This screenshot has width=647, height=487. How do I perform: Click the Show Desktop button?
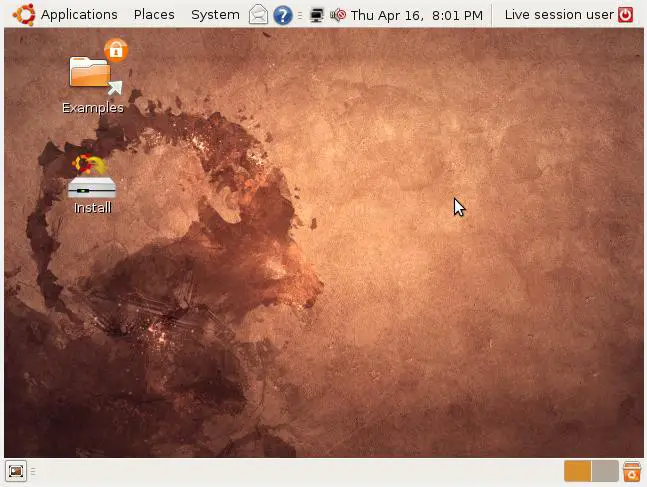click(16, 471)
